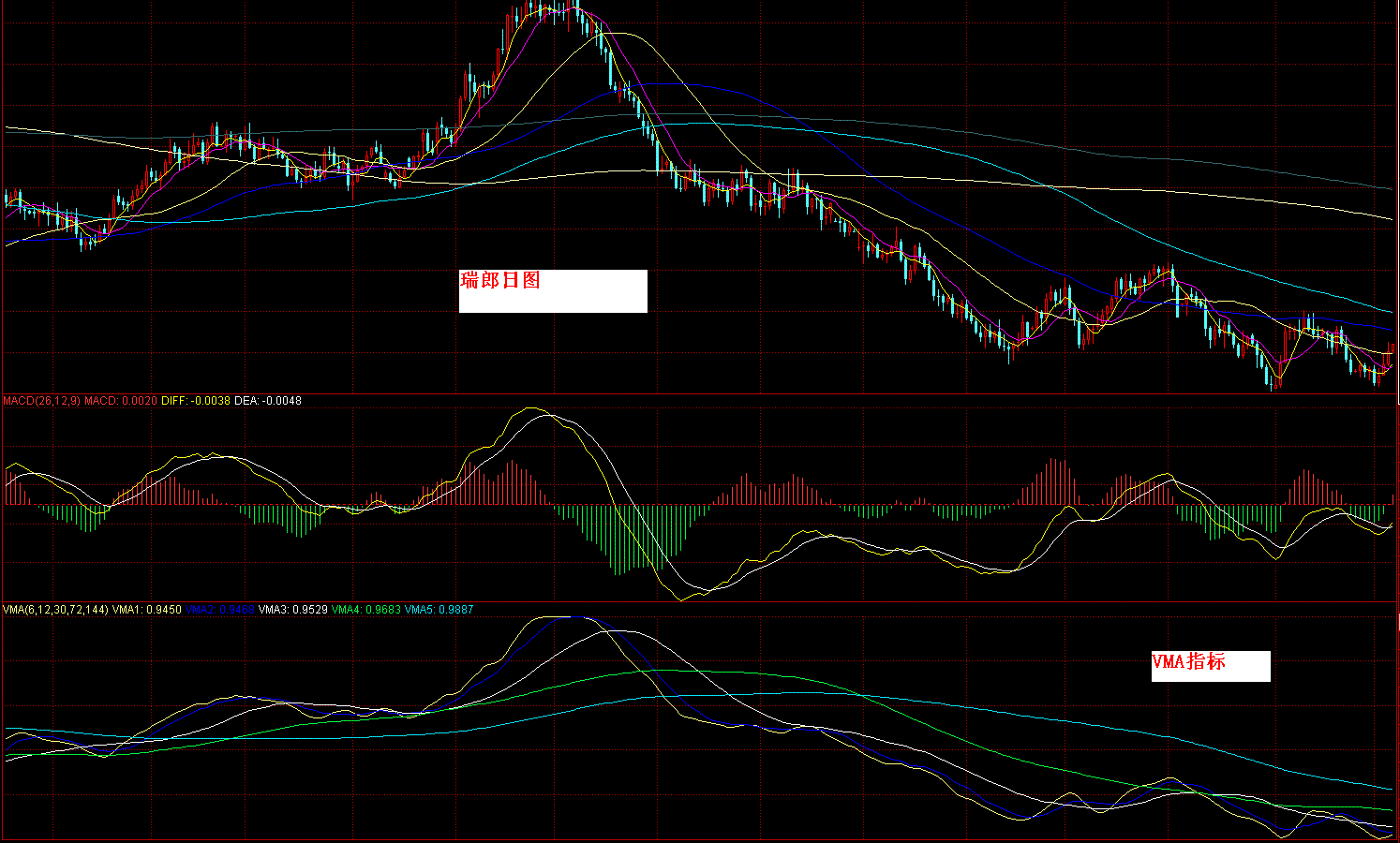Click the first candlestick at the left edge
The width and height of the screenshot is (1400, 843).
7,199
